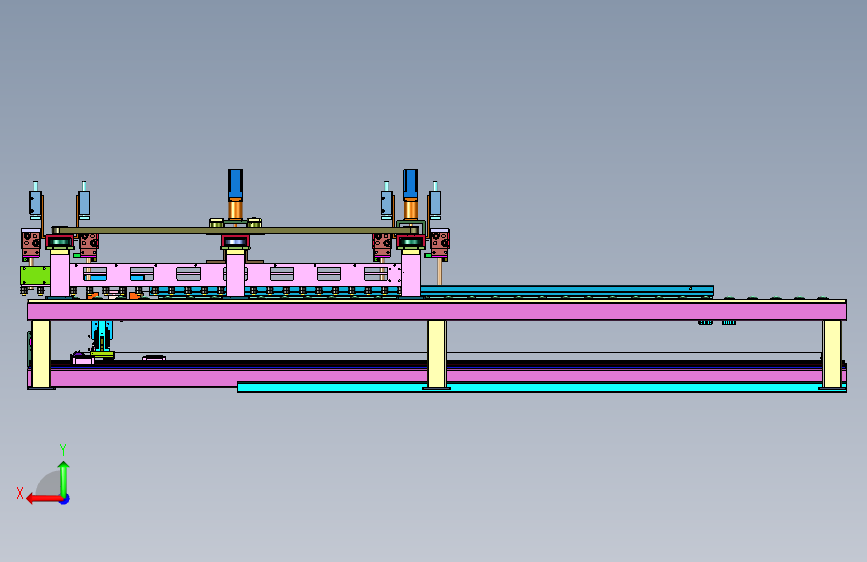
Task: Click the red X axis arrow of the triad
Action: [44, 499]
